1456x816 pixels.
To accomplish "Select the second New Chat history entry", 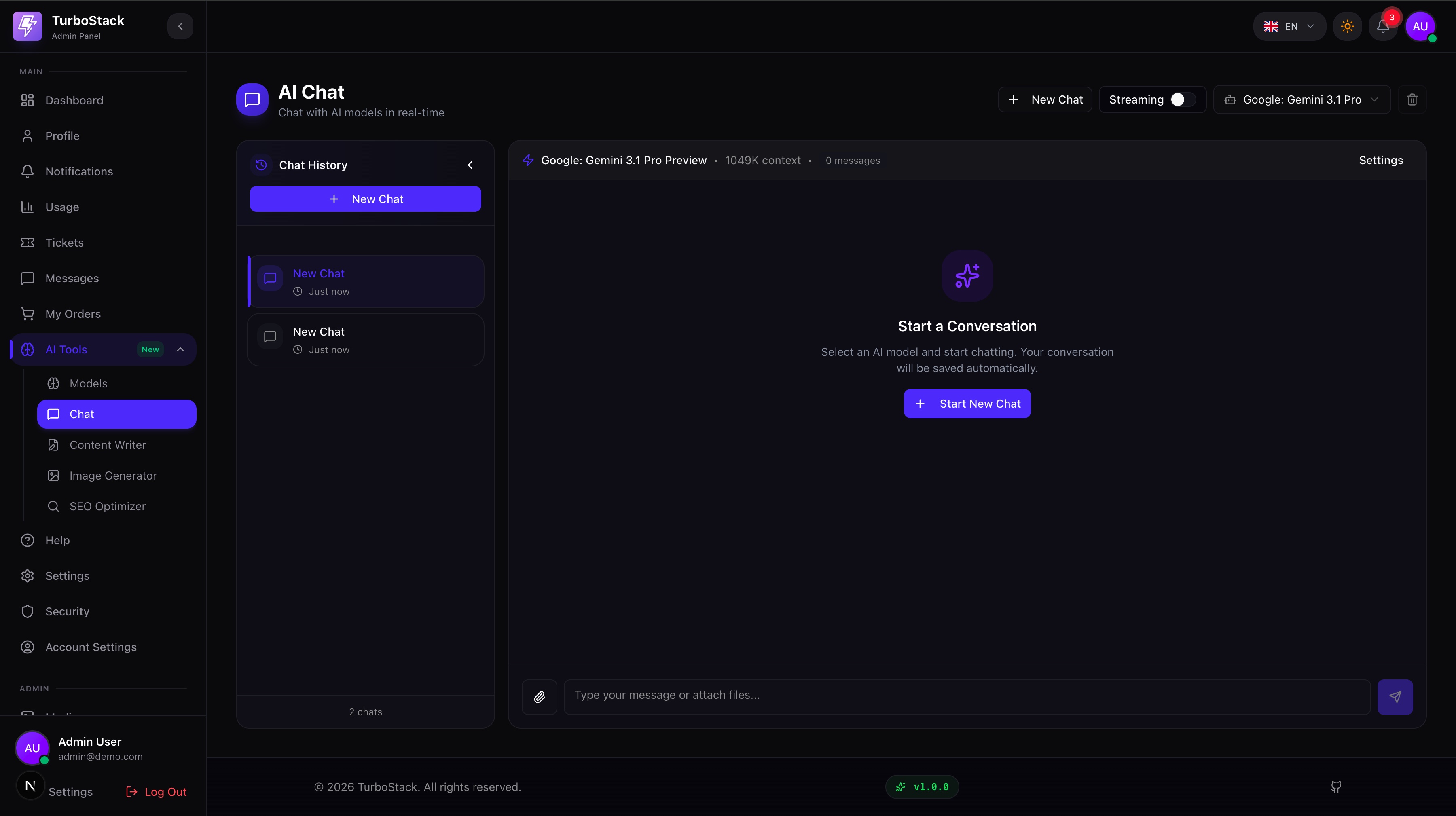I will pyautogui.click(x=365, y=340).
